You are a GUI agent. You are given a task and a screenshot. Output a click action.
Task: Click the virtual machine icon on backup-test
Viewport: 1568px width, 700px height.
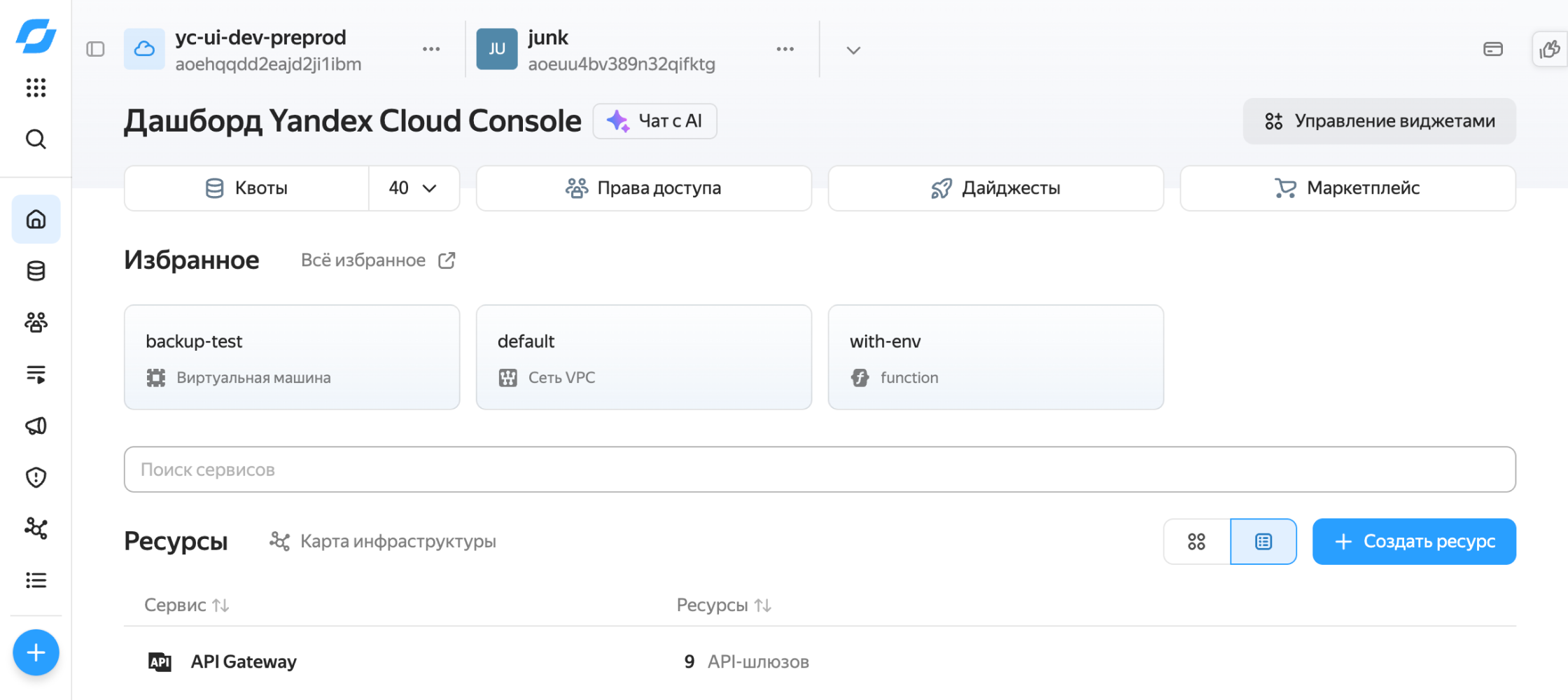click(156, 378)
